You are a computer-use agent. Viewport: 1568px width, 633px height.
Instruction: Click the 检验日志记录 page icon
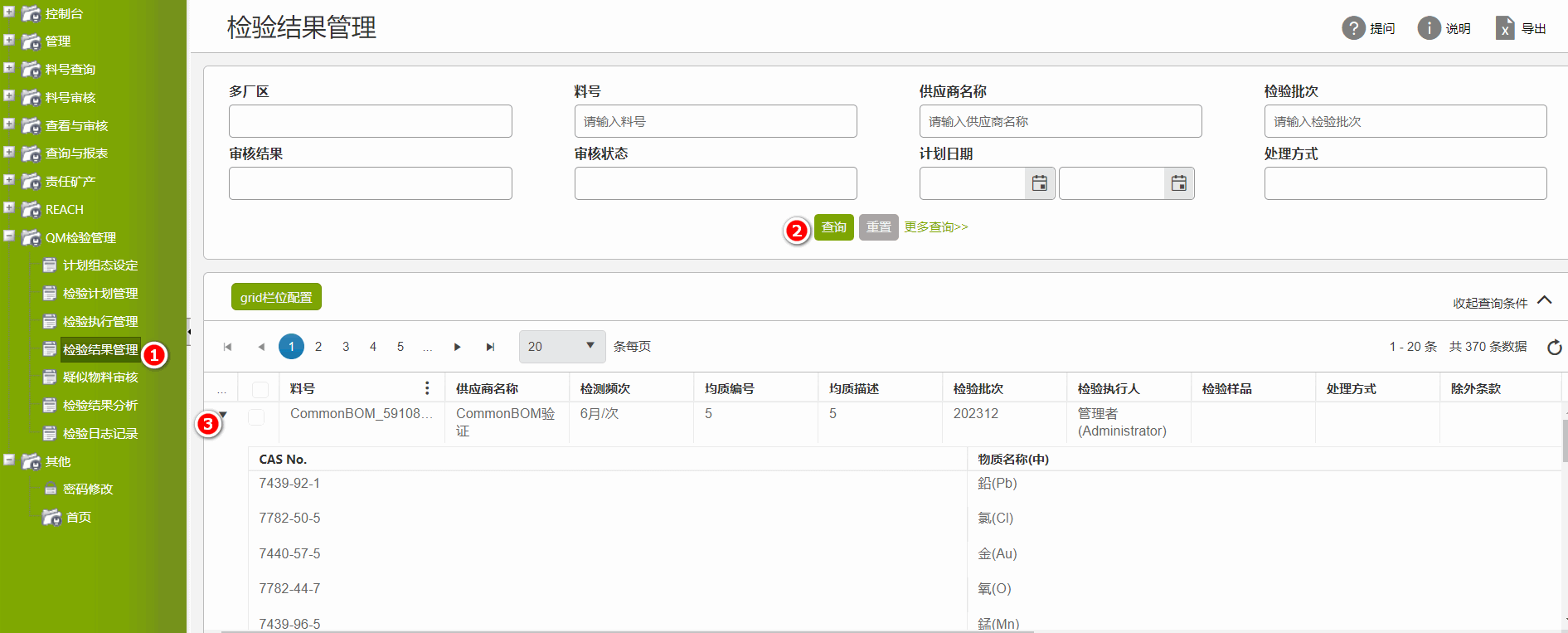point(50,433)
